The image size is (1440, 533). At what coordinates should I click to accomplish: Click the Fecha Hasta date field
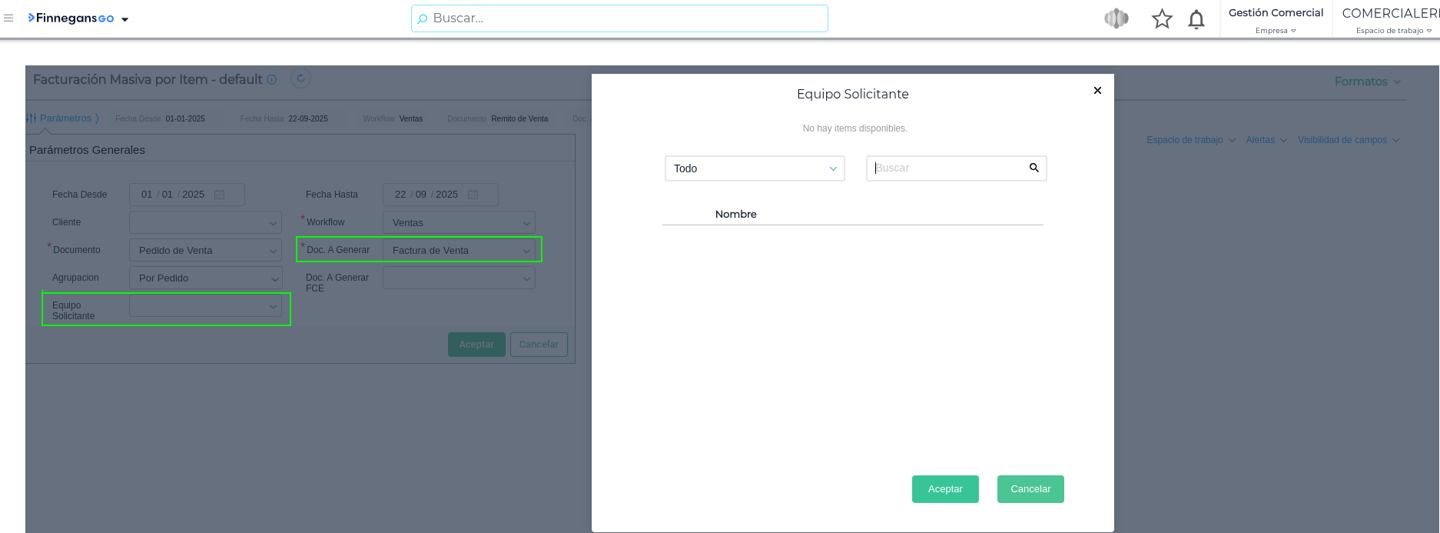(x=440, y=194)
